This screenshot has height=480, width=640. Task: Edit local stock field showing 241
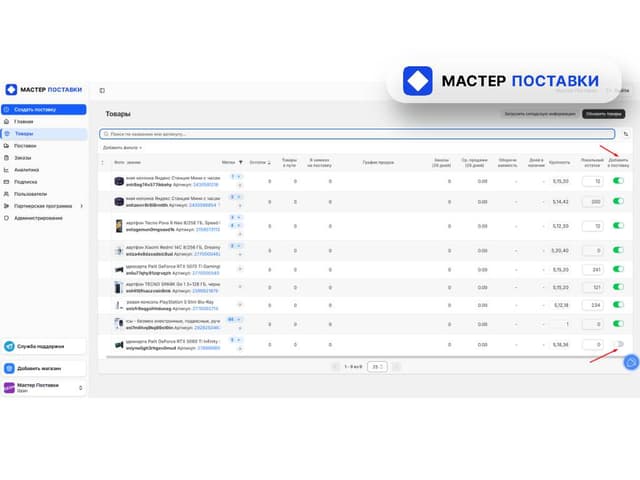tap(593, 269)
